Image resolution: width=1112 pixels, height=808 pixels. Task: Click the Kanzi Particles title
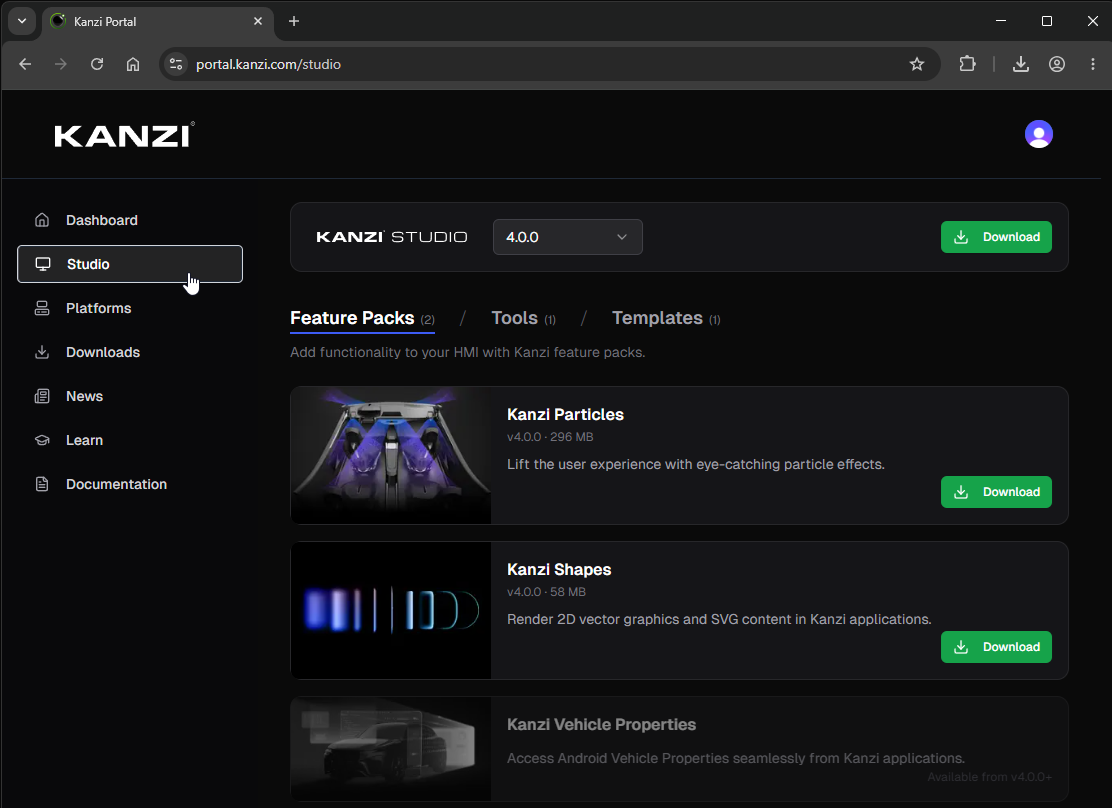coord(565,414)
